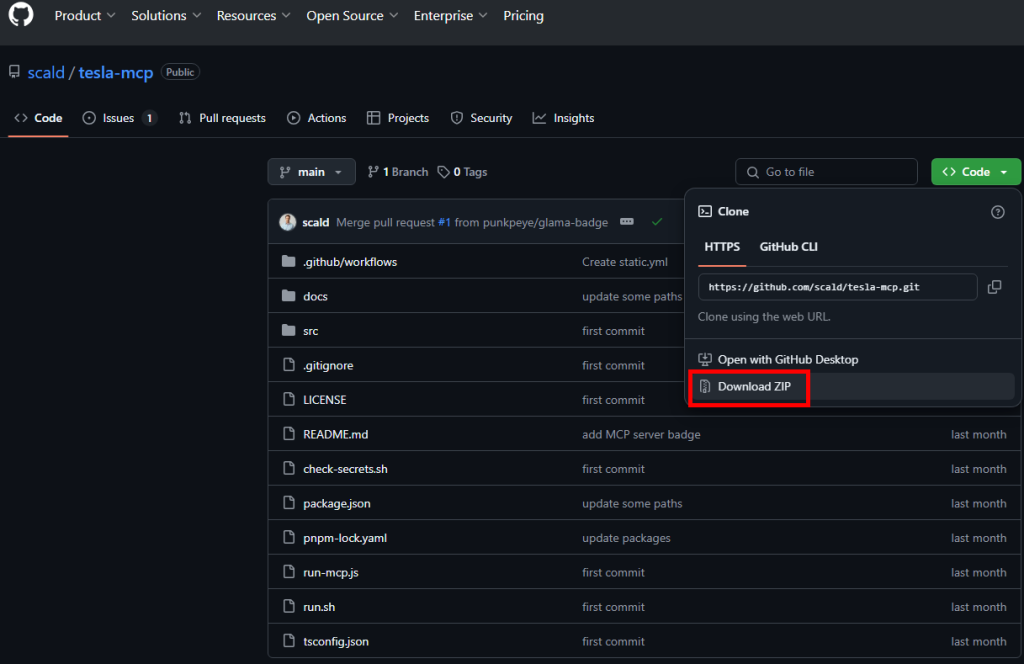The height and width of the screenshot is (664, 1024).
Task: Open commit message 'add MCP server badge'
Action: pos(641,434)
